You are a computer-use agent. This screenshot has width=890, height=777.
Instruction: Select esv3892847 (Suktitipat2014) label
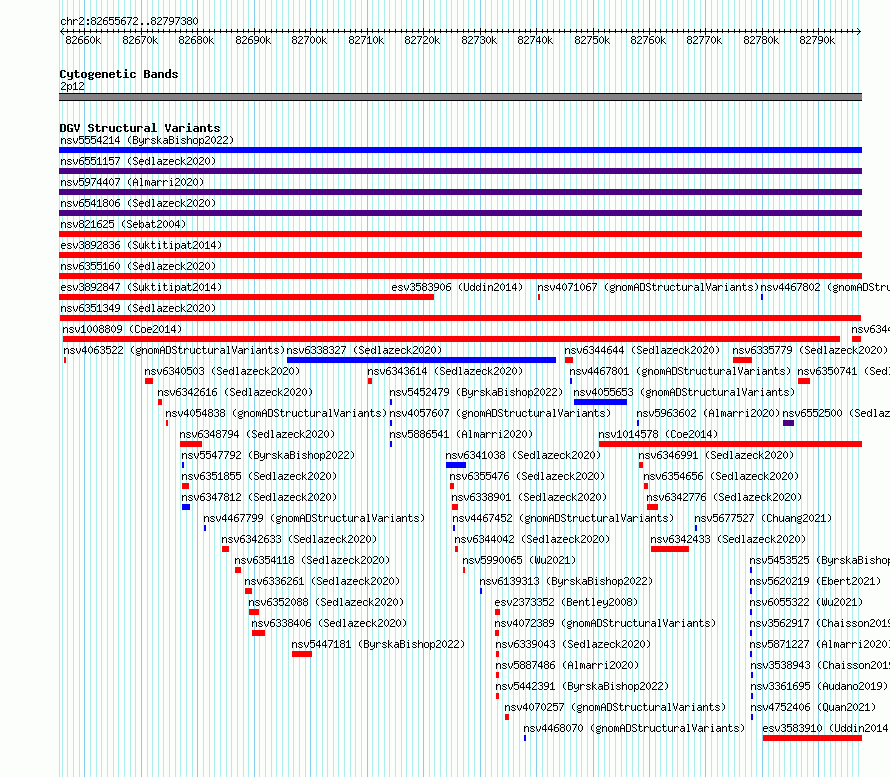click(x=141, y=287)
